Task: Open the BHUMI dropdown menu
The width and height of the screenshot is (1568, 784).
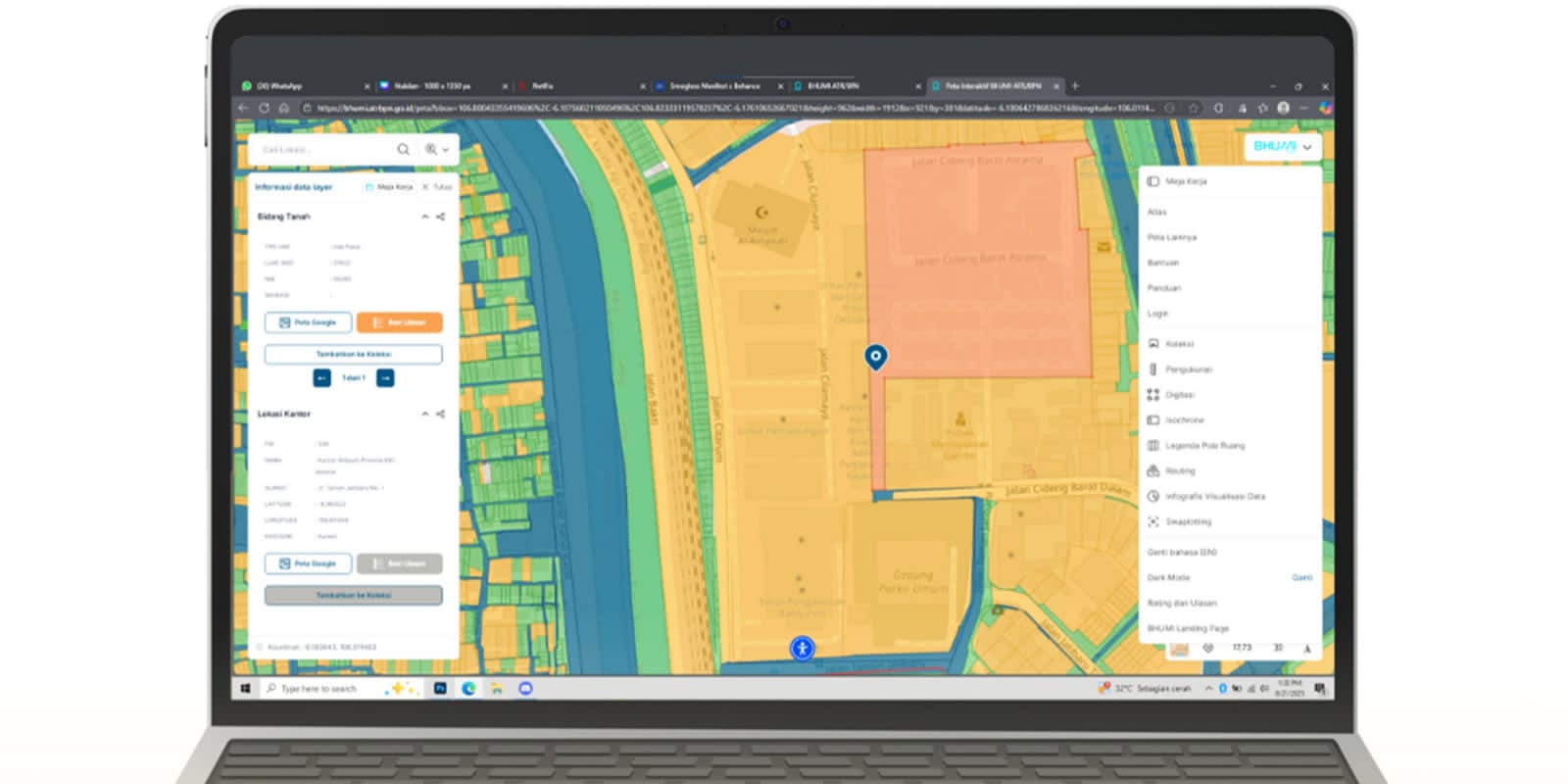Action: pos(1282,147)
